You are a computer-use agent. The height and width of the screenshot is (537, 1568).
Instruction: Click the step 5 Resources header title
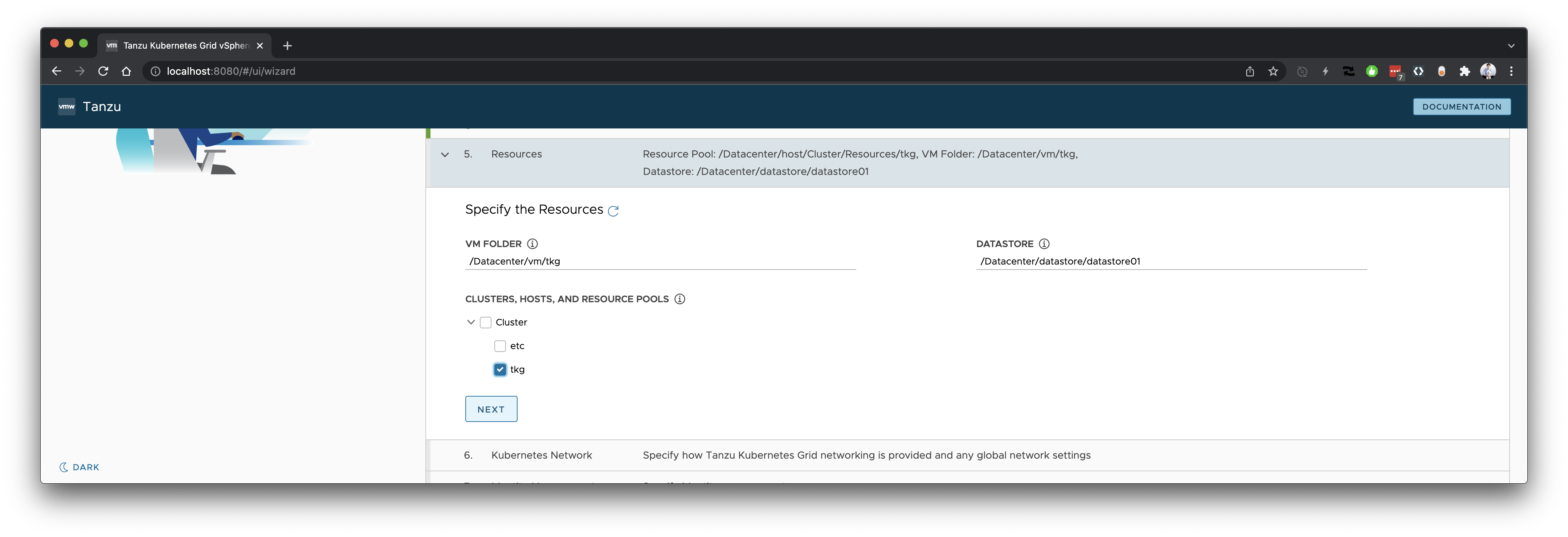coord(516,155)
